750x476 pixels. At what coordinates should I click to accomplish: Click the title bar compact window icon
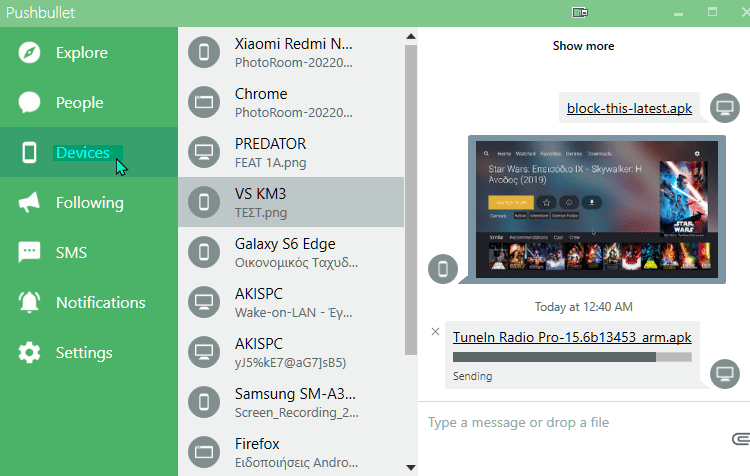tap(580, 12)
